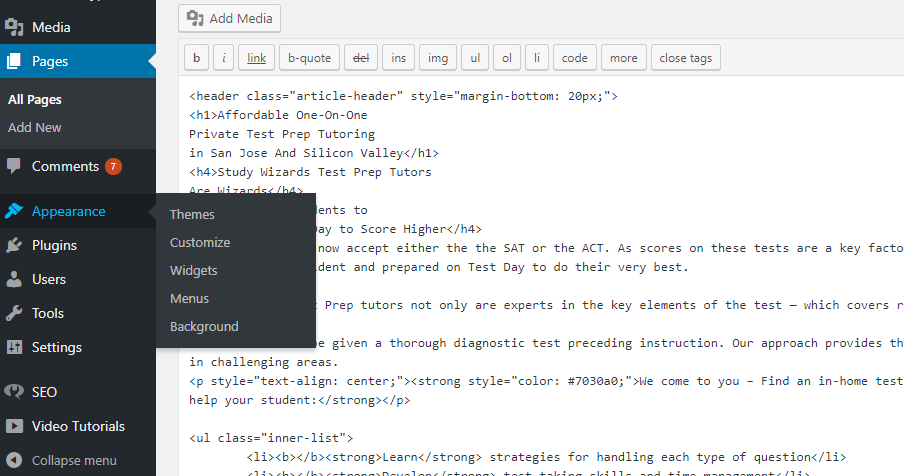Viewport: 904px width, 476px height.
Task: Open the Settings menu label
Action: coord(56,347)
